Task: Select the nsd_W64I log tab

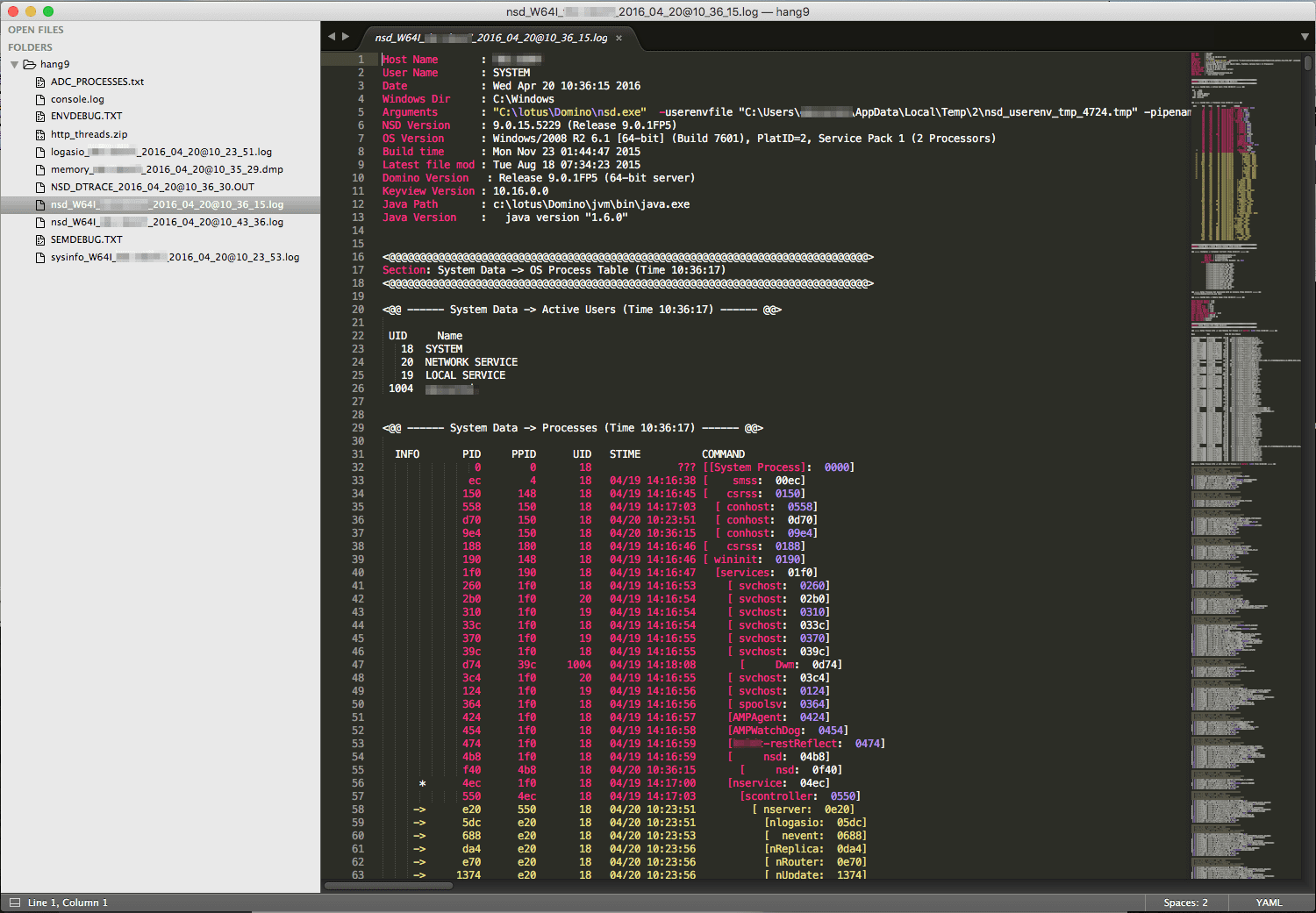Action: 490,38
